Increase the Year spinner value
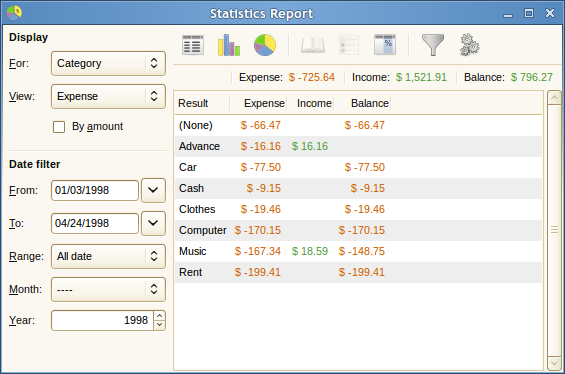 click(159, 316)
